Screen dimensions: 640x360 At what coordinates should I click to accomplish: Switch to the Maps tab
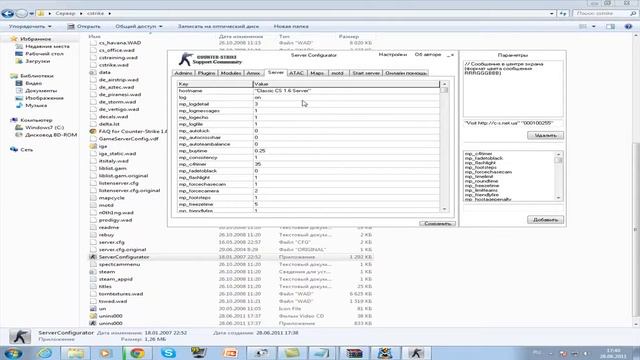tap(317, 73)
